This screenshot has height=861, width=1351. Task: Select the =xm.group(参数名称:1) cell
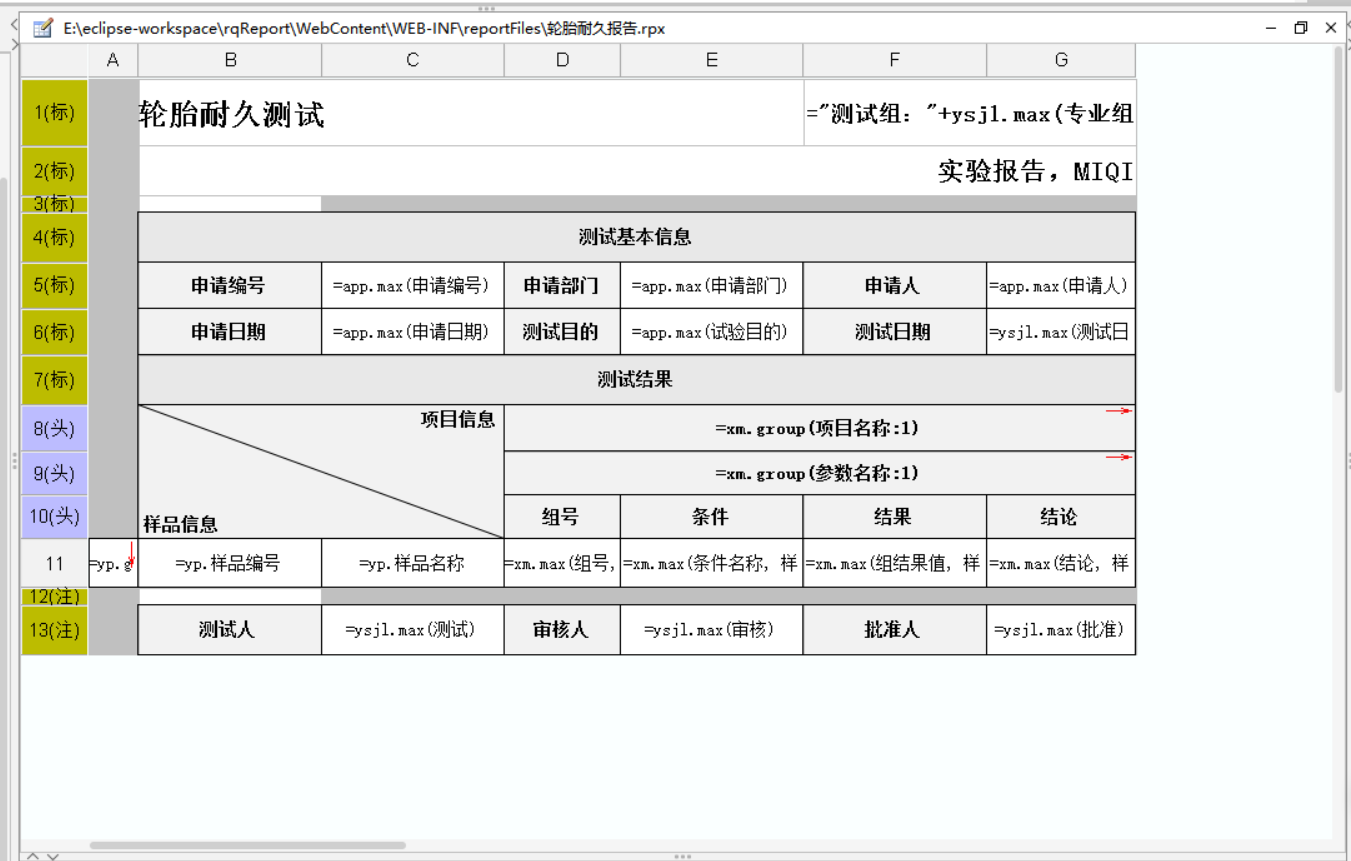coord(820,473)
